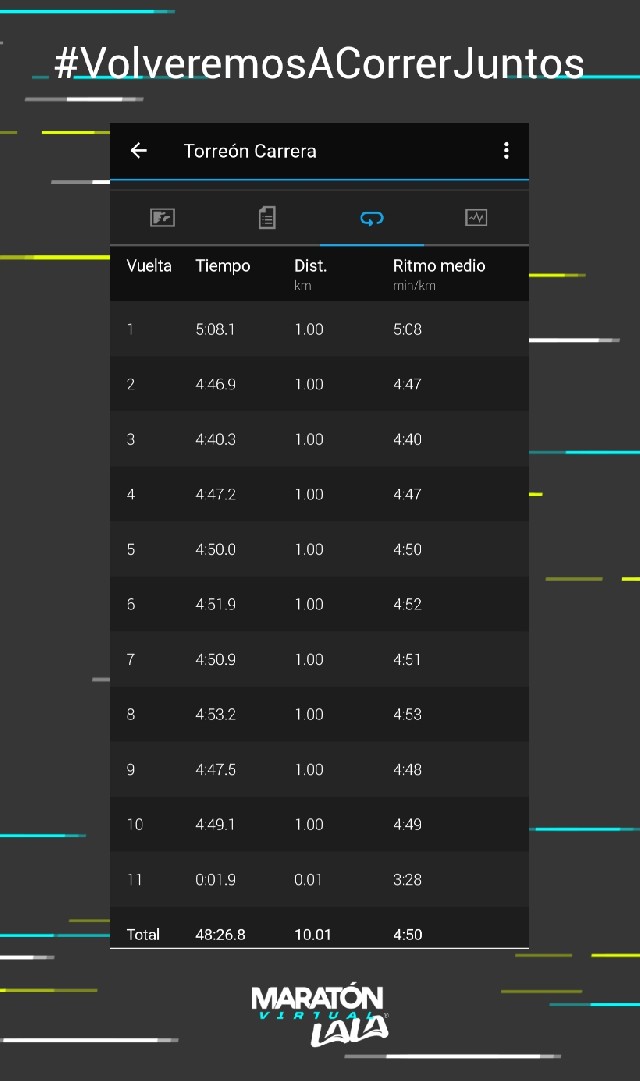The width and height of the screenshot is (640, 1081).
Task: Open the stats details tab icon
Action: [267, 217]
